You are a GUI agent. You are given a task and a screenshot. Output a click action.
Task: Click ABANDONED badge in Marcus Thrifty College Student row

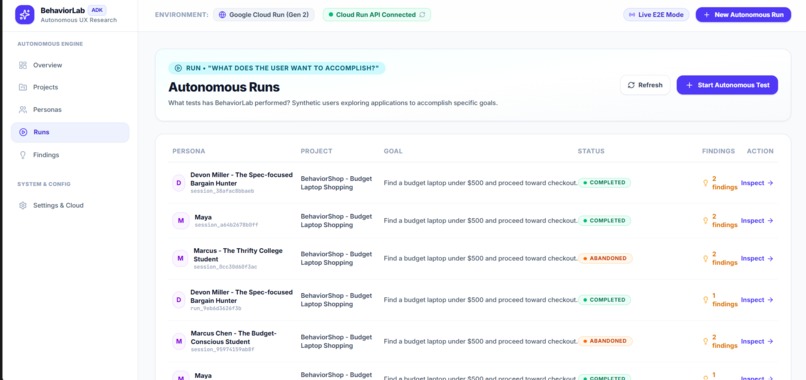pos(606,259)
